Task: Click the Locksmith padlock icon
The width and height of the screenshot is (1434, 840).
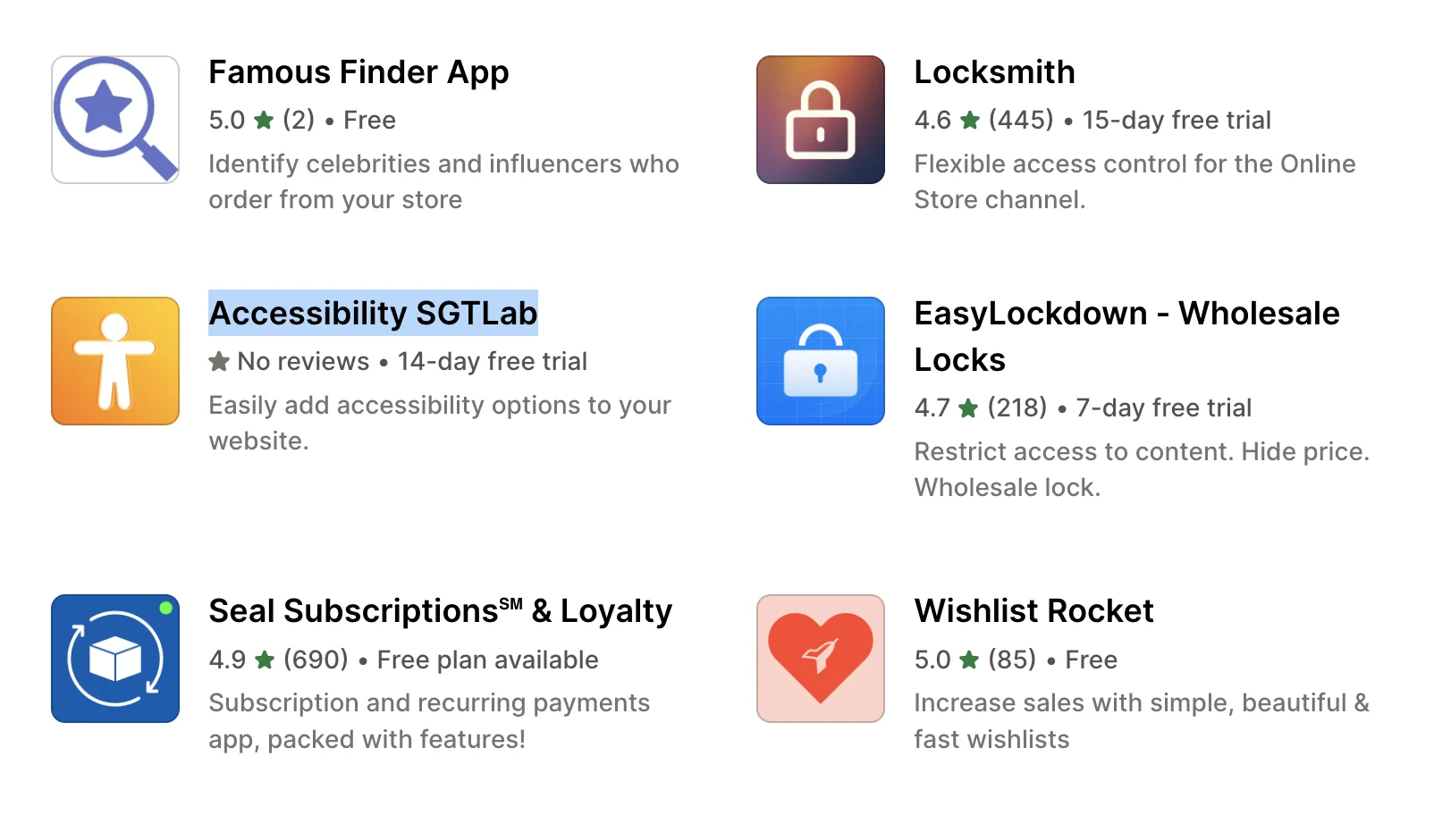Action: click(820, 119)
